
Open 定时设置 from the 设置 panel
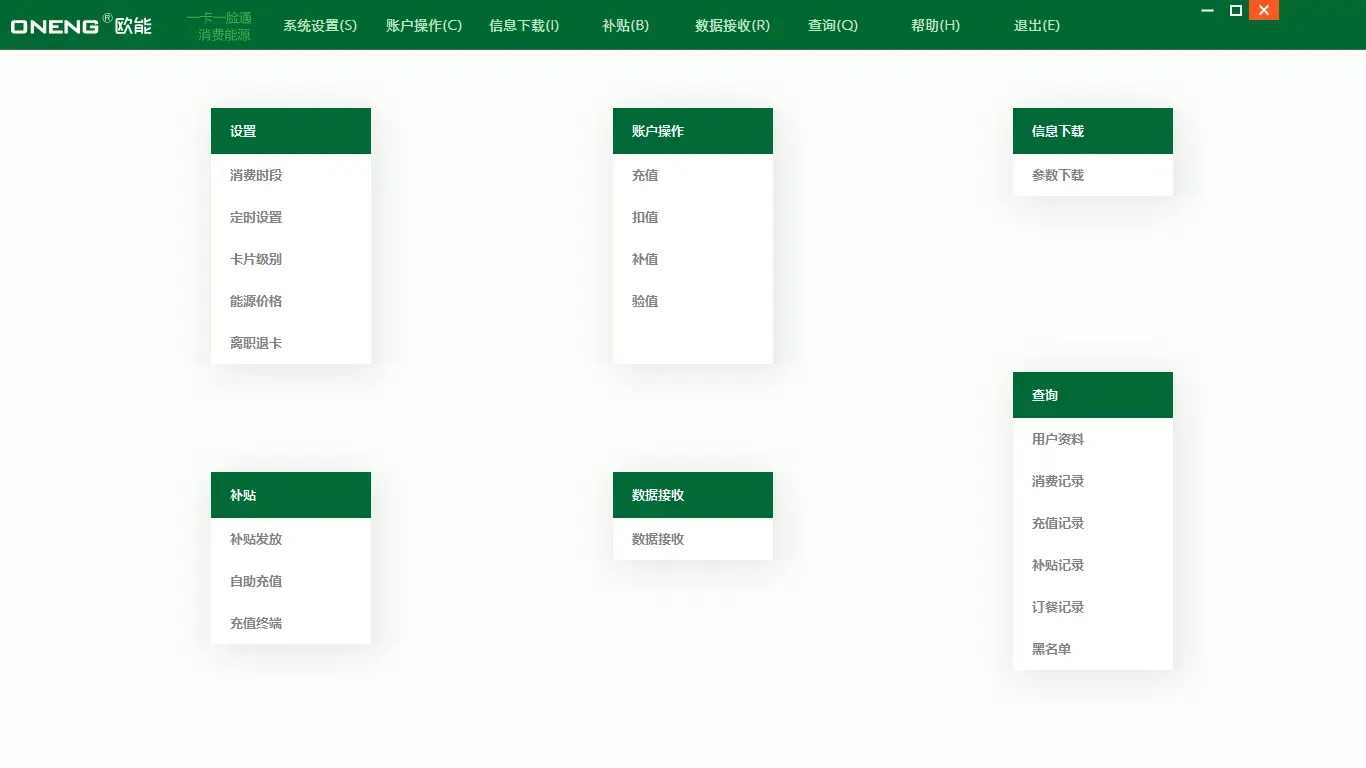pos(254,217)
